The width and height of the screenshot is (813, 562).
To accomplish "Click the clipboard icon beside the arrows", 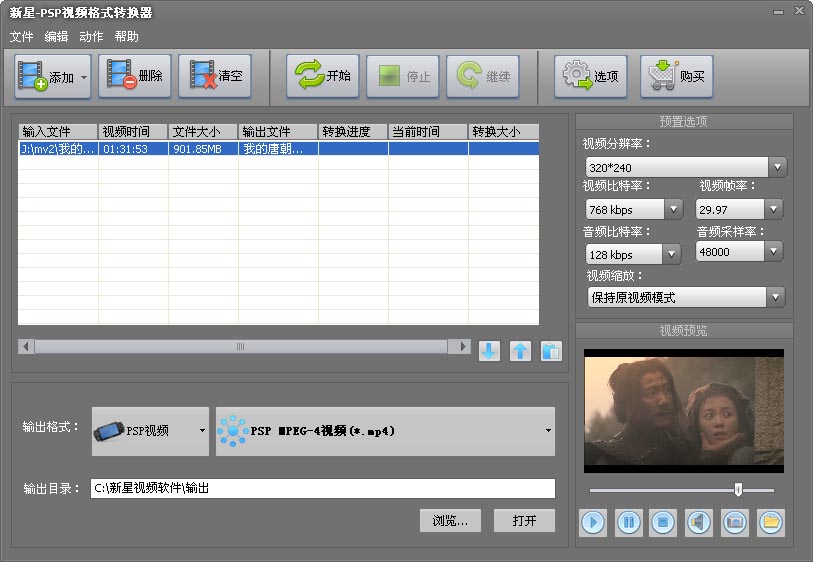I will coord(551,351).
